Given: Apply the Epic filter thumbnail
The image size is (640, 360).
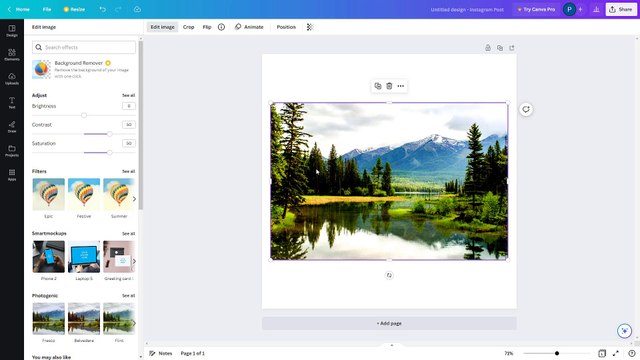Looking at the screenshot, I should [x=49, y=194].
